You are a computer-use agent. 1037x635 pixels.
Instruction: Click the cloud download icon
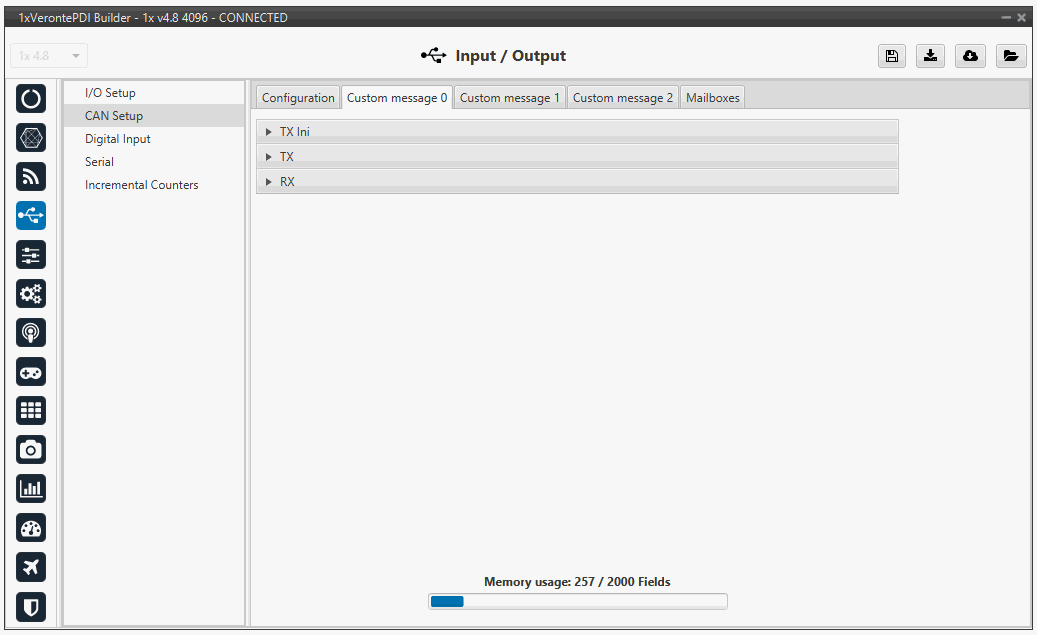click(970, 56)
